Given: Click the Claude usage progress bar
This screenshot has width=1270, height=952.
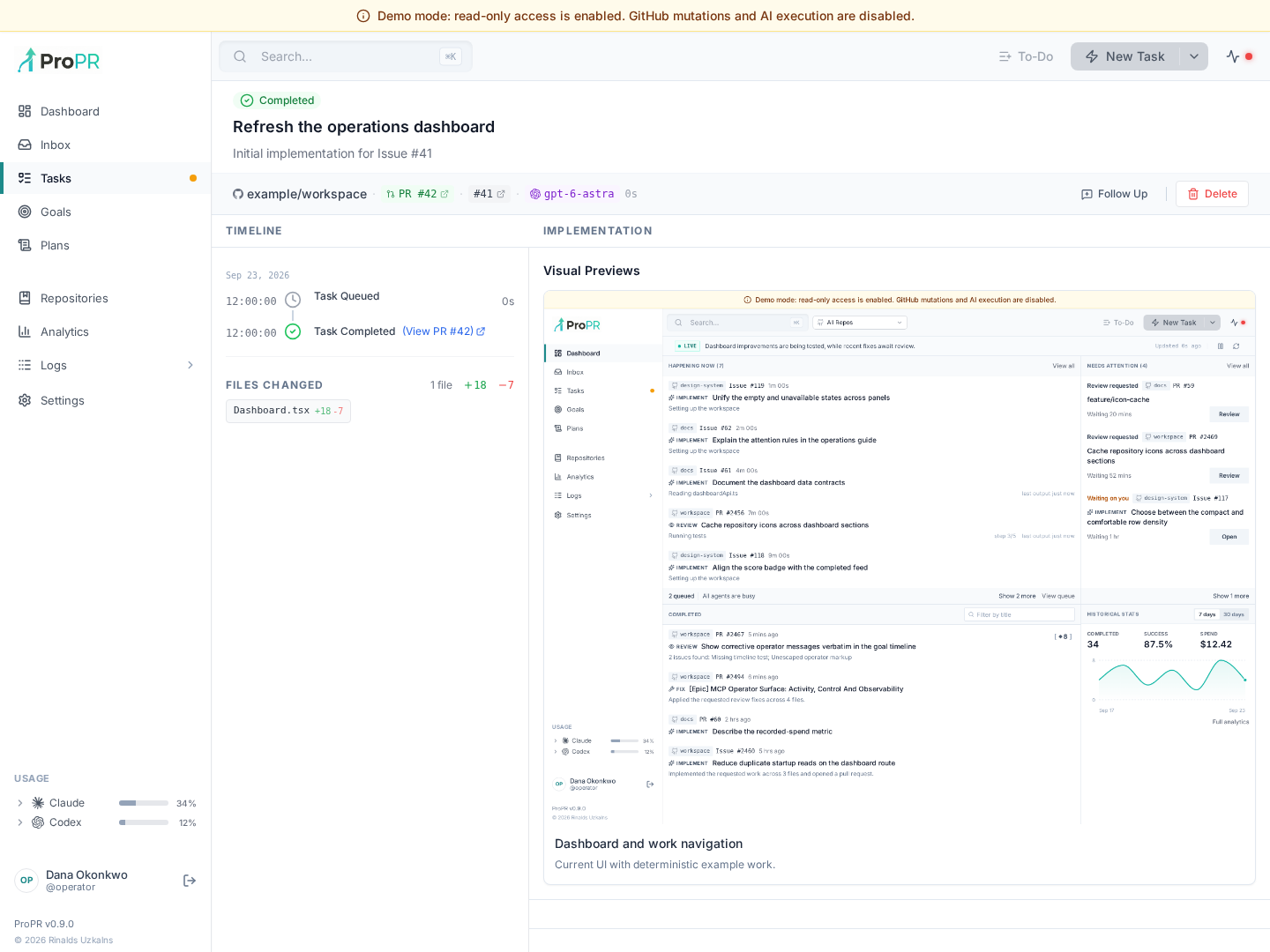Looking at the screenshot, I should tap(144, 803).
